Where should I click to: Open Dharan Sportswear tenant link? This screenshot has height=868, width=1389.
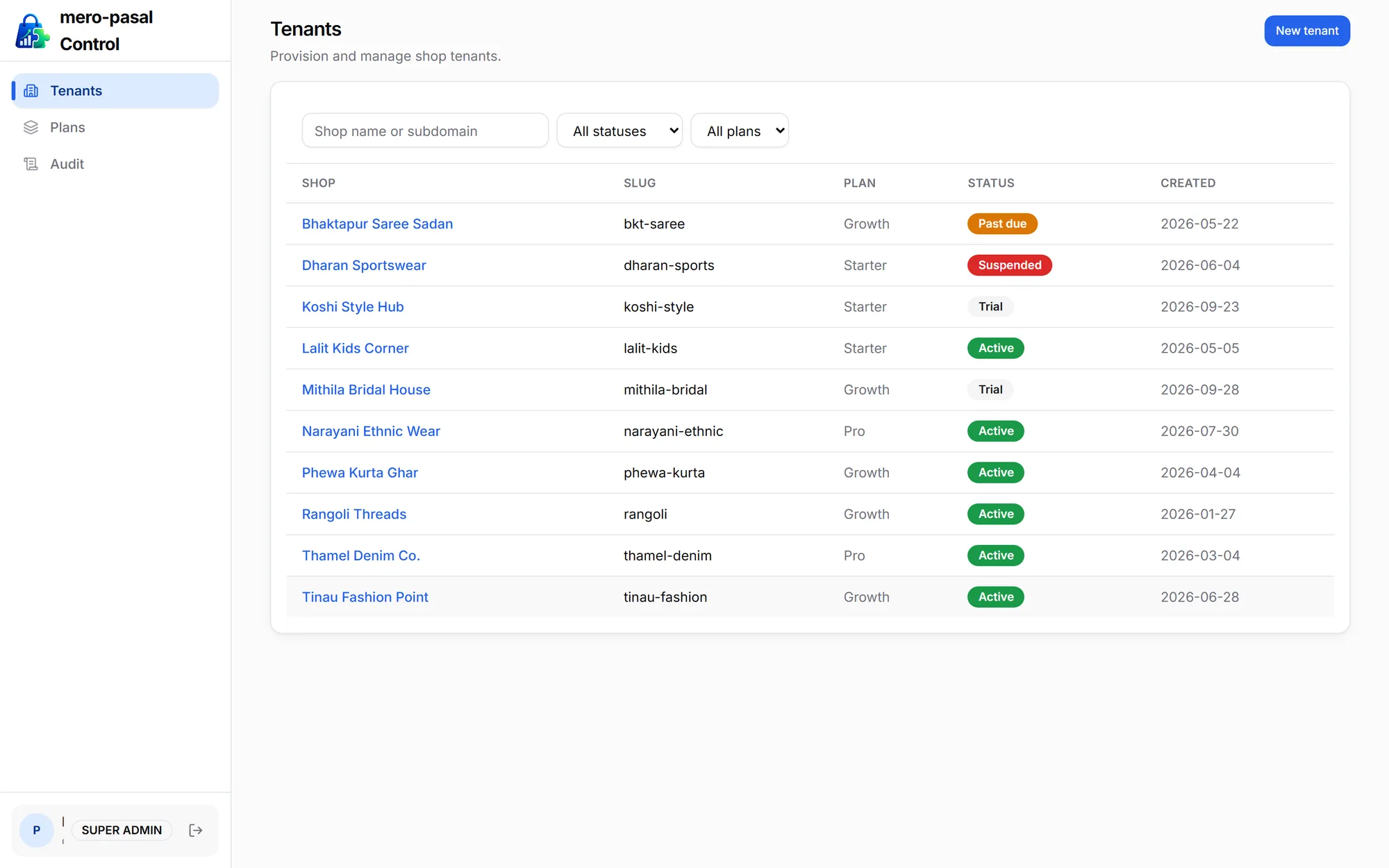coord(364,266)
